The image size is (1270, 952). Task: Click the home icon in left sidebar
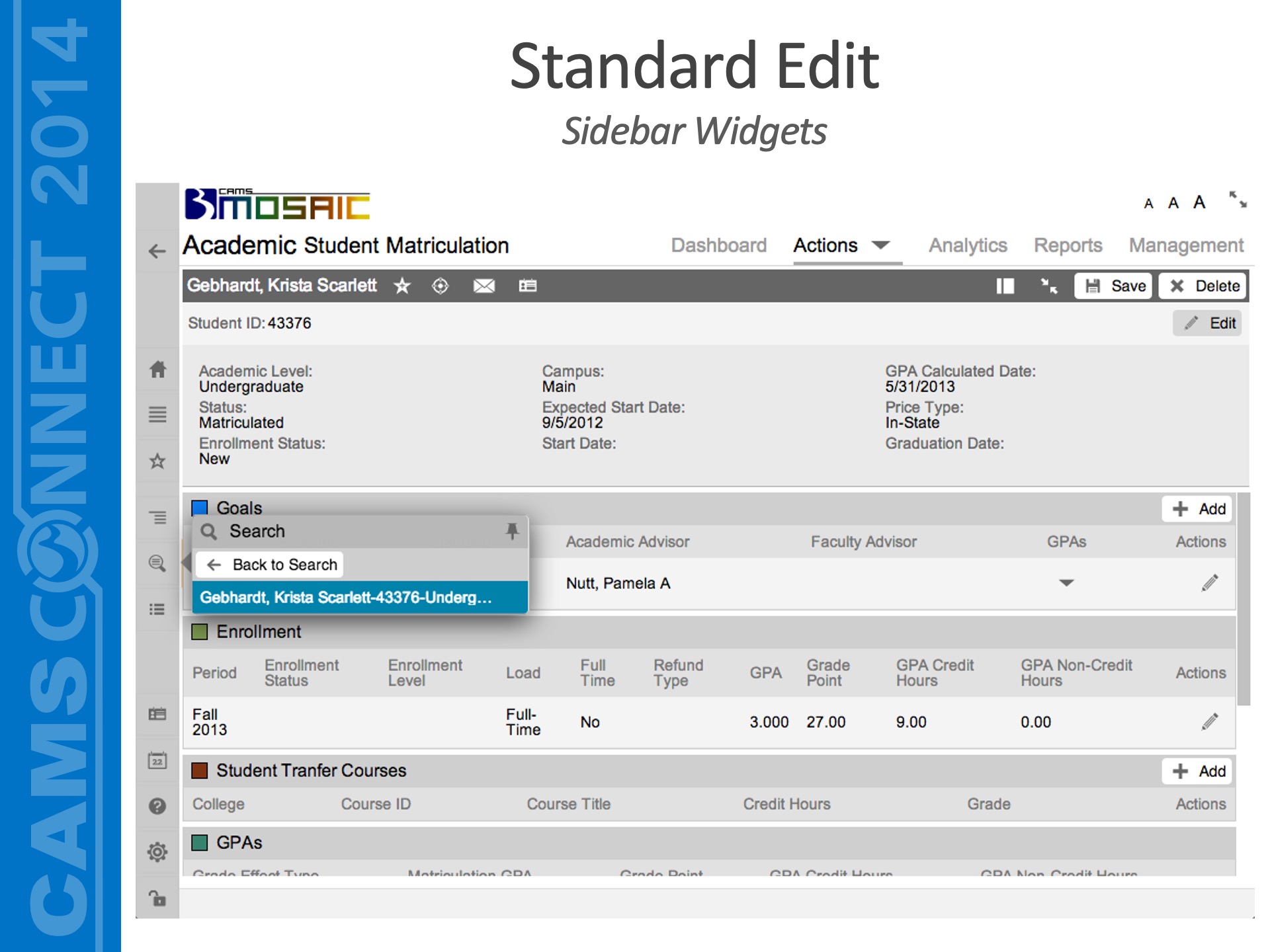[157, 369]
